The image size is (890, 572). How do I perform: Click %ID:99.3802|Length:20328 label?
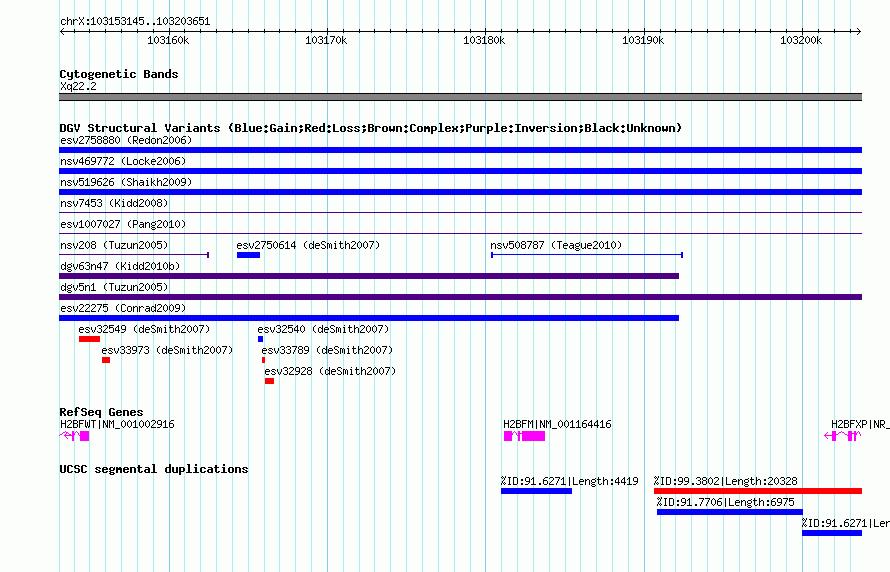pyautogui.click(x=725, y=481)
